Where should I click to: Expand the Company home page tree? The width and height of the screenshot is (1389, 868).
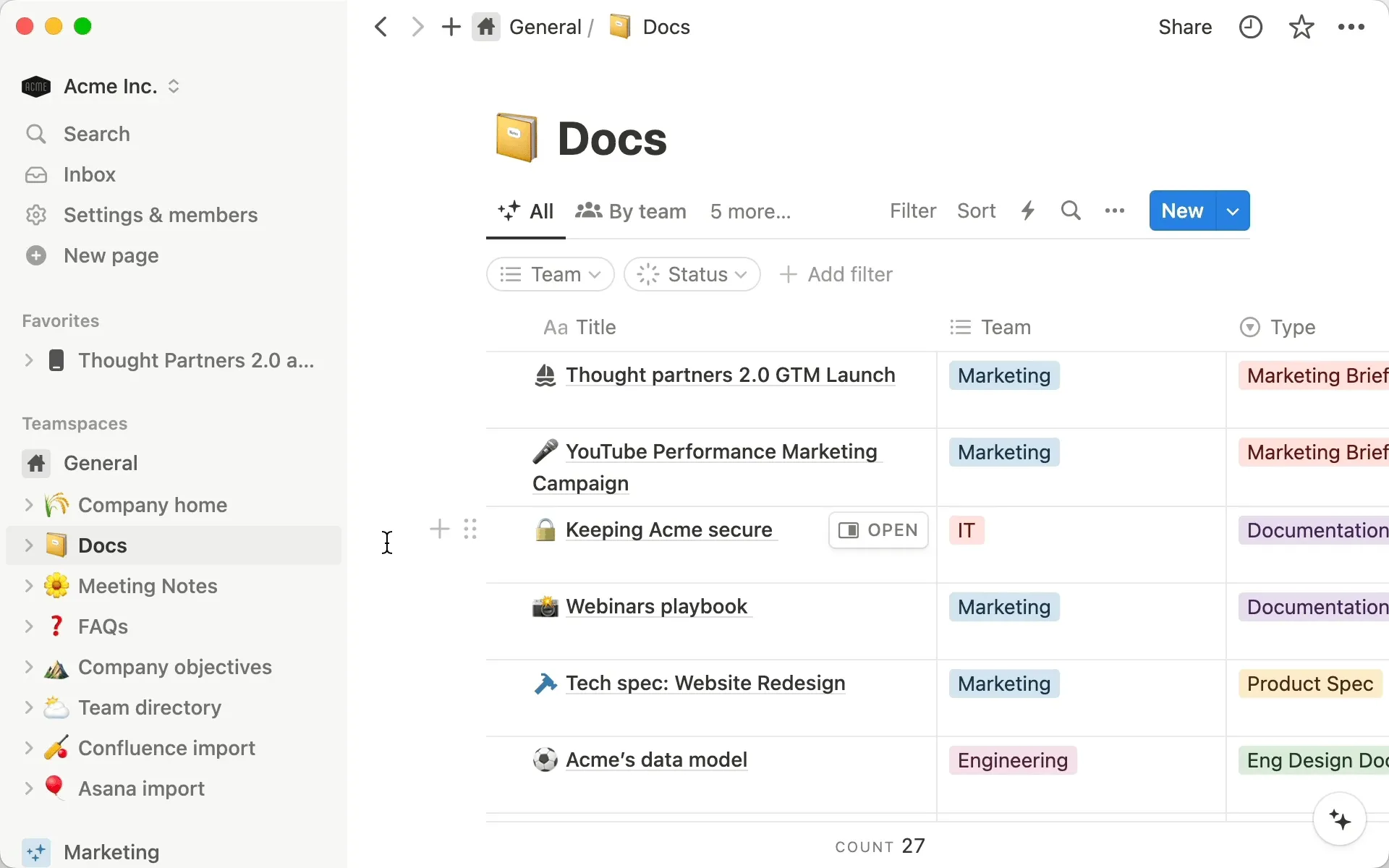29,505
